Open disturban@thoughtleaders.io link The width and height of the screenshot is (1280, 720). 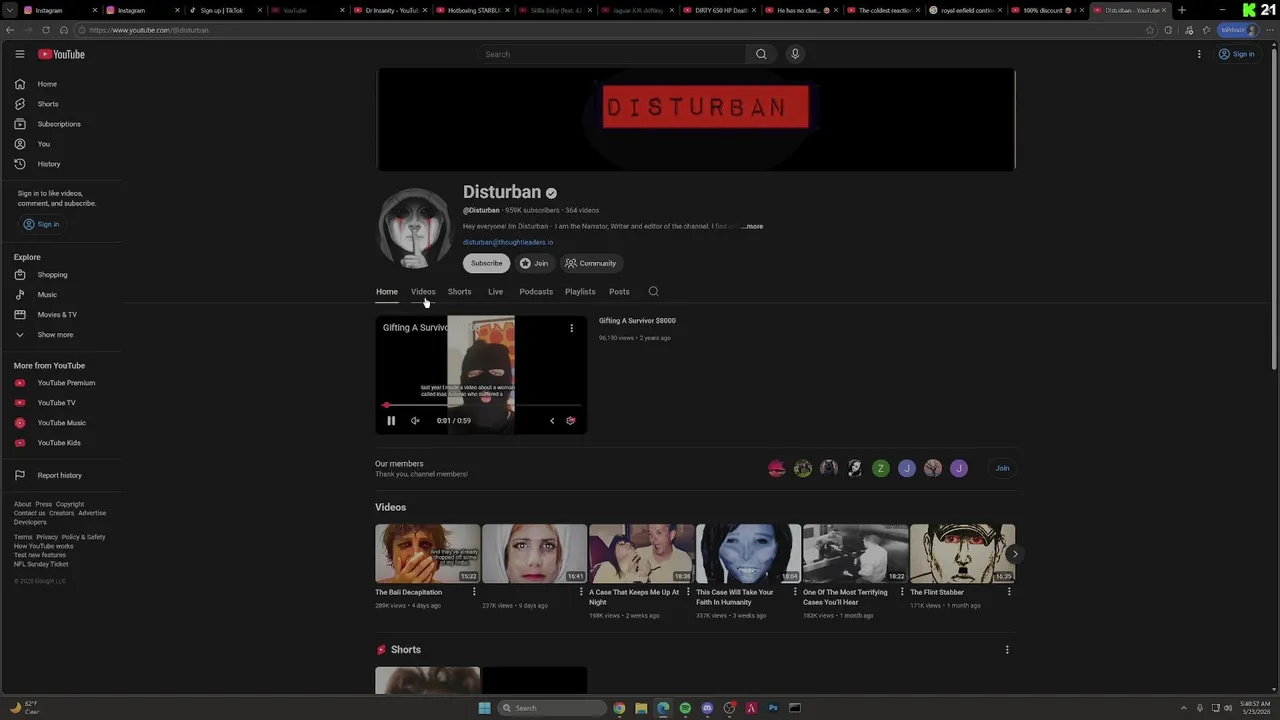pyautogui.click(x=508, y=242)
